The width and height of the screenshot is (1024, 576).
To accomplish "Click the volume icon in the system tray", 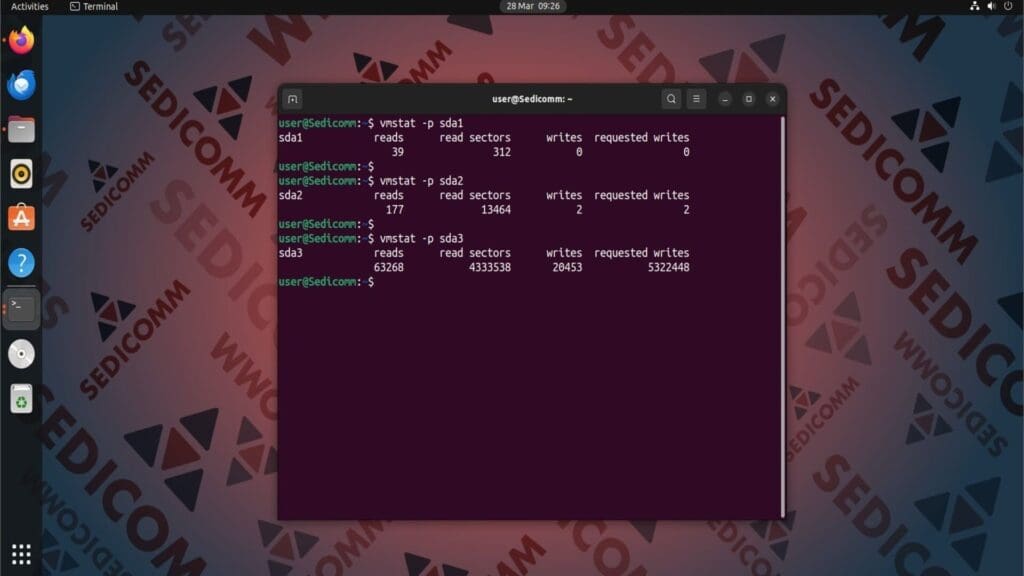I will click(991, 6).
